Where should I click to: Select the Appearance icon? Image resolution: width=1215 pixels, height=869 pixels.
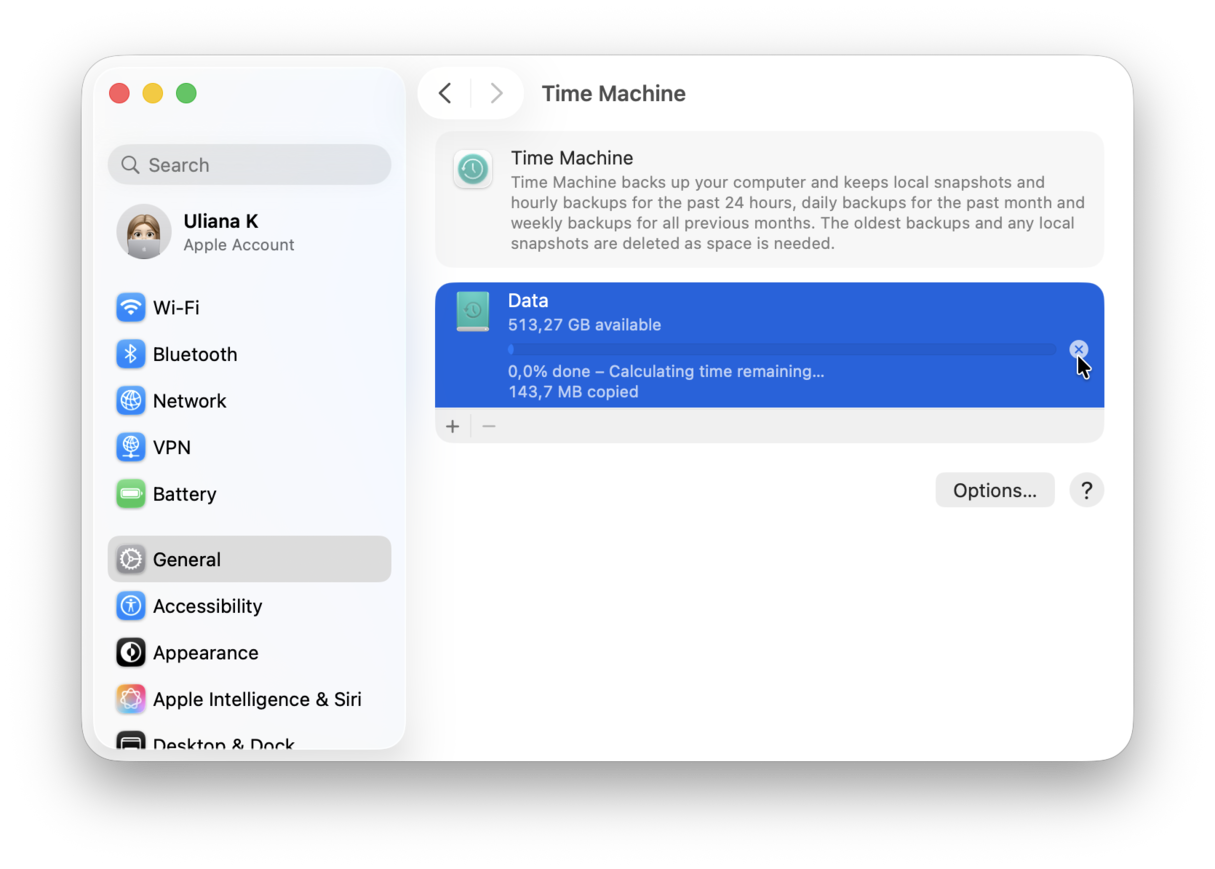click(131, 652)
